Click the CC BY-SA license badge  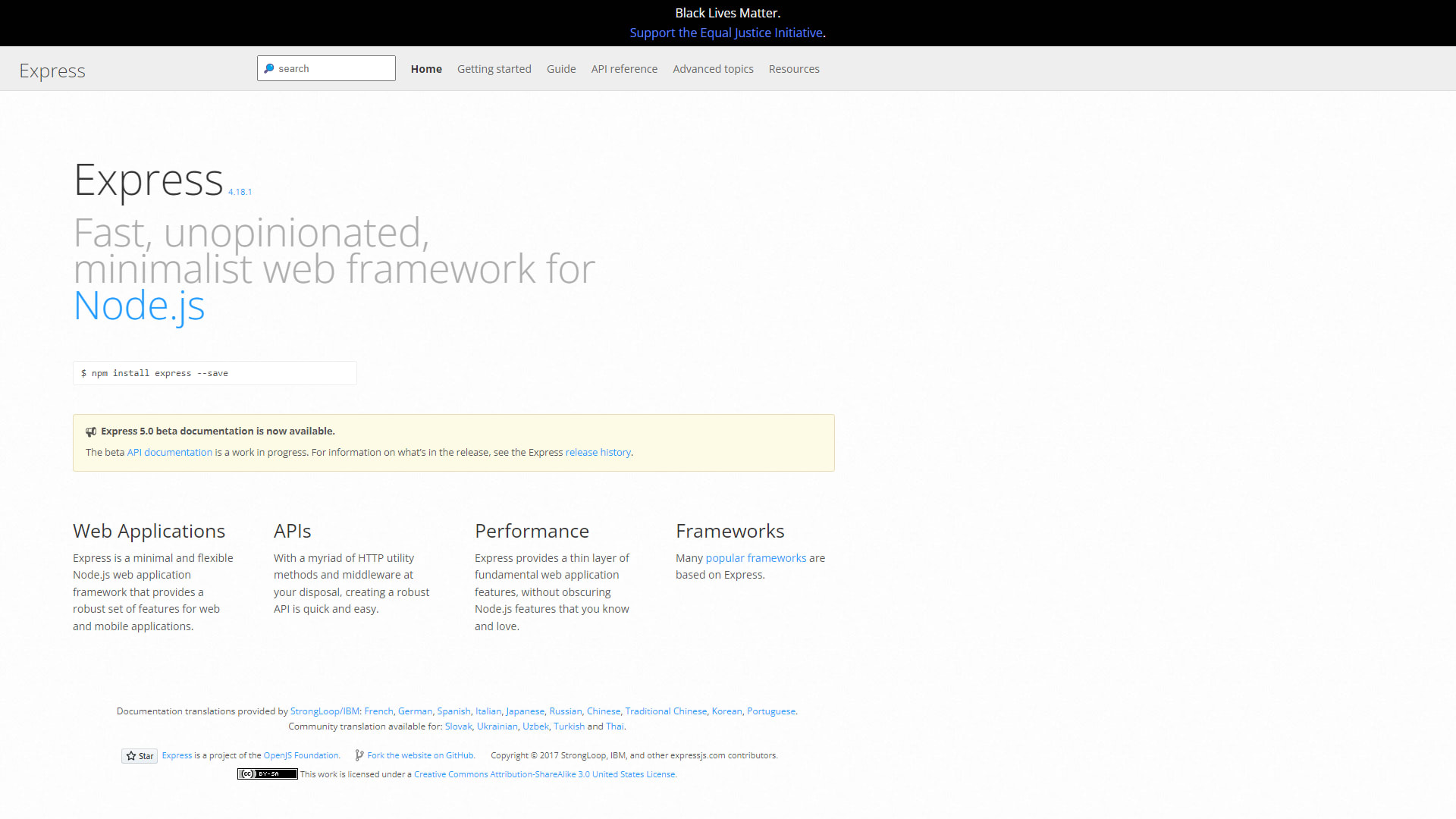coord(267,773)
